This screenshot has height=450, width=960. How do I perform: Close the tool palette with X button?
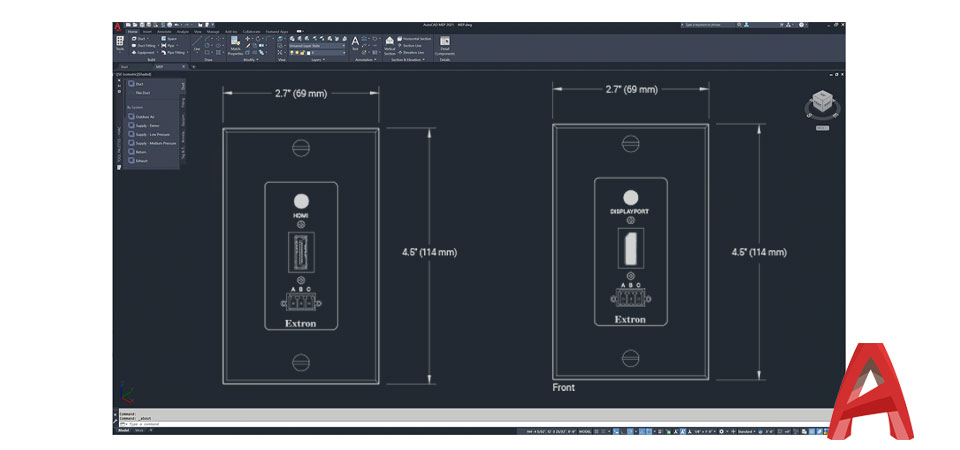click(119, 80)
